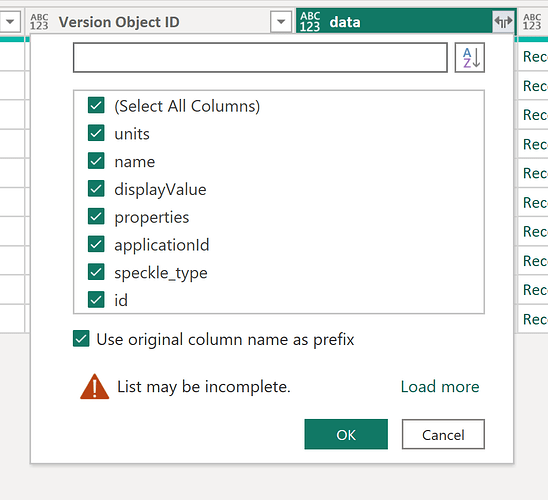Click the first Record cell in right column
The image size is (548, 500).
[x=533, y=57]
